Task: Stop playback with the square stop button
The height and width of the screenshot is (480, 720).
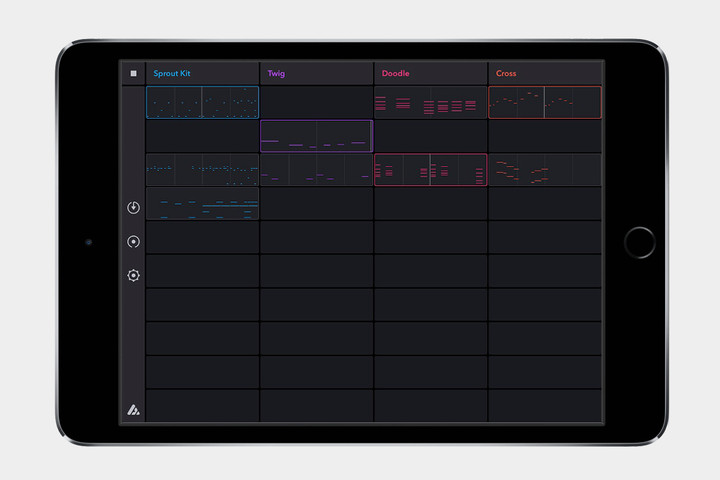Action: coord(134,73)
